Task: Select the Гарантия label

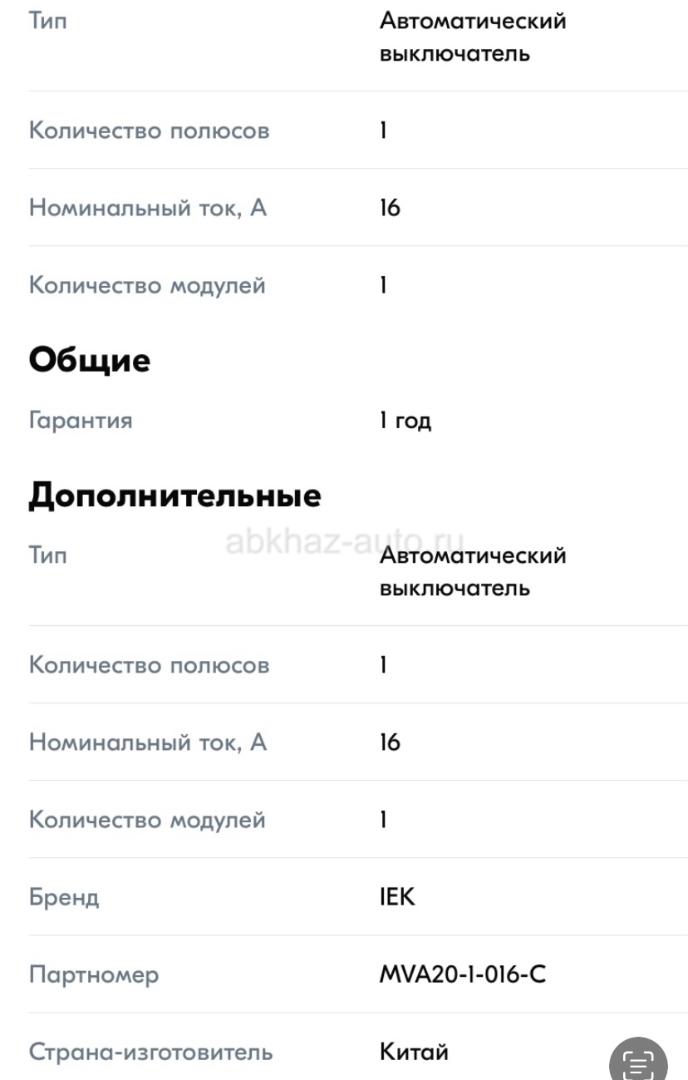Action: point(80,420)
